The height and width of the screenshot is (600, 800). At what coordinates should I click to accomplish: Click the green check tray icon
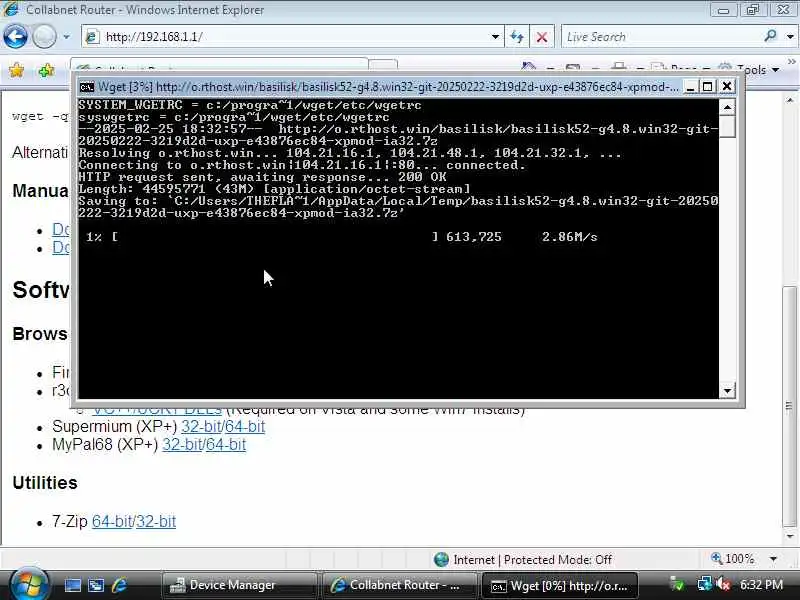click(x=678, y=585)
